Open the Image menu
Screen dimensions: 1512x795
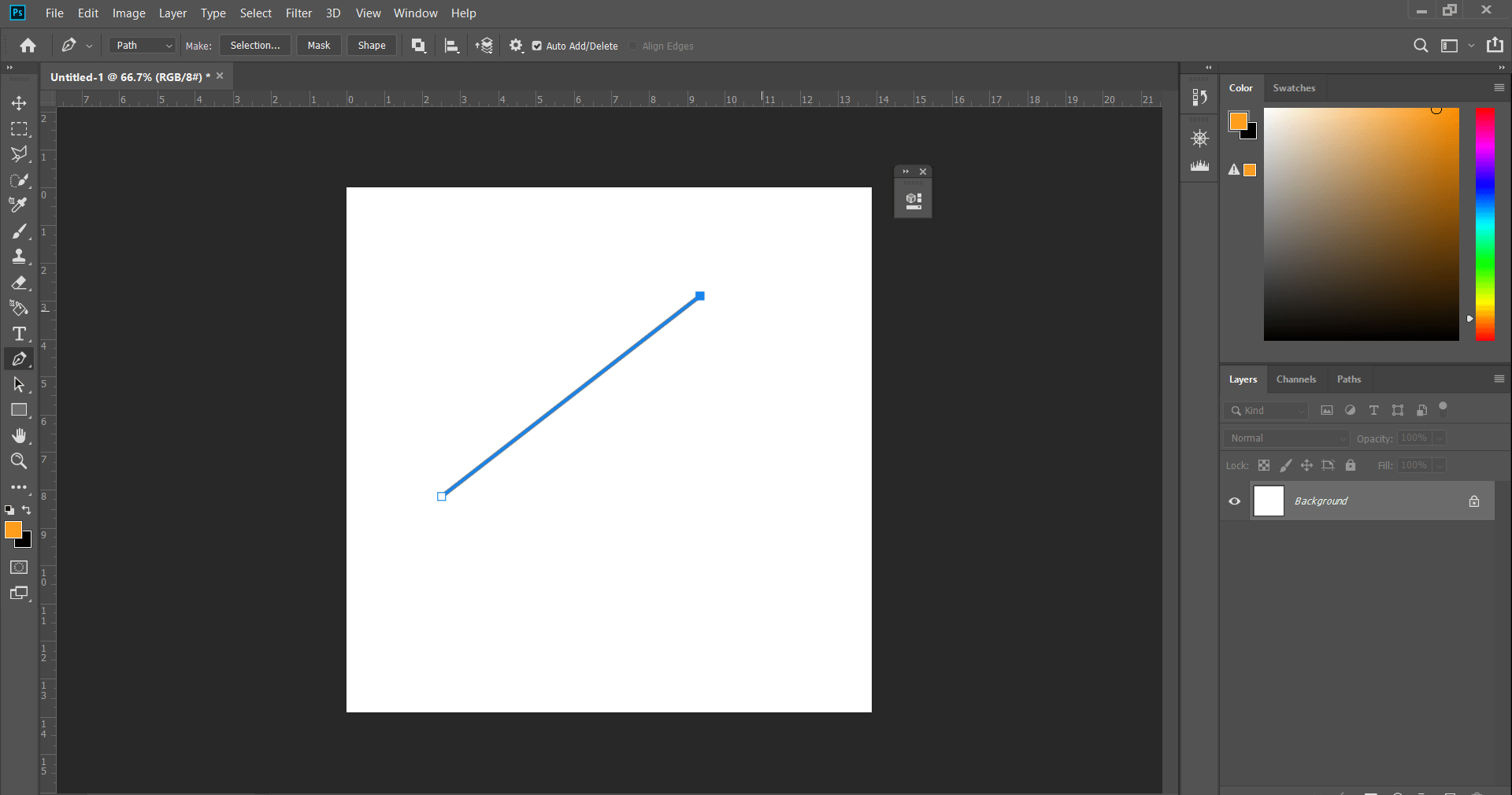click(129, 13)
